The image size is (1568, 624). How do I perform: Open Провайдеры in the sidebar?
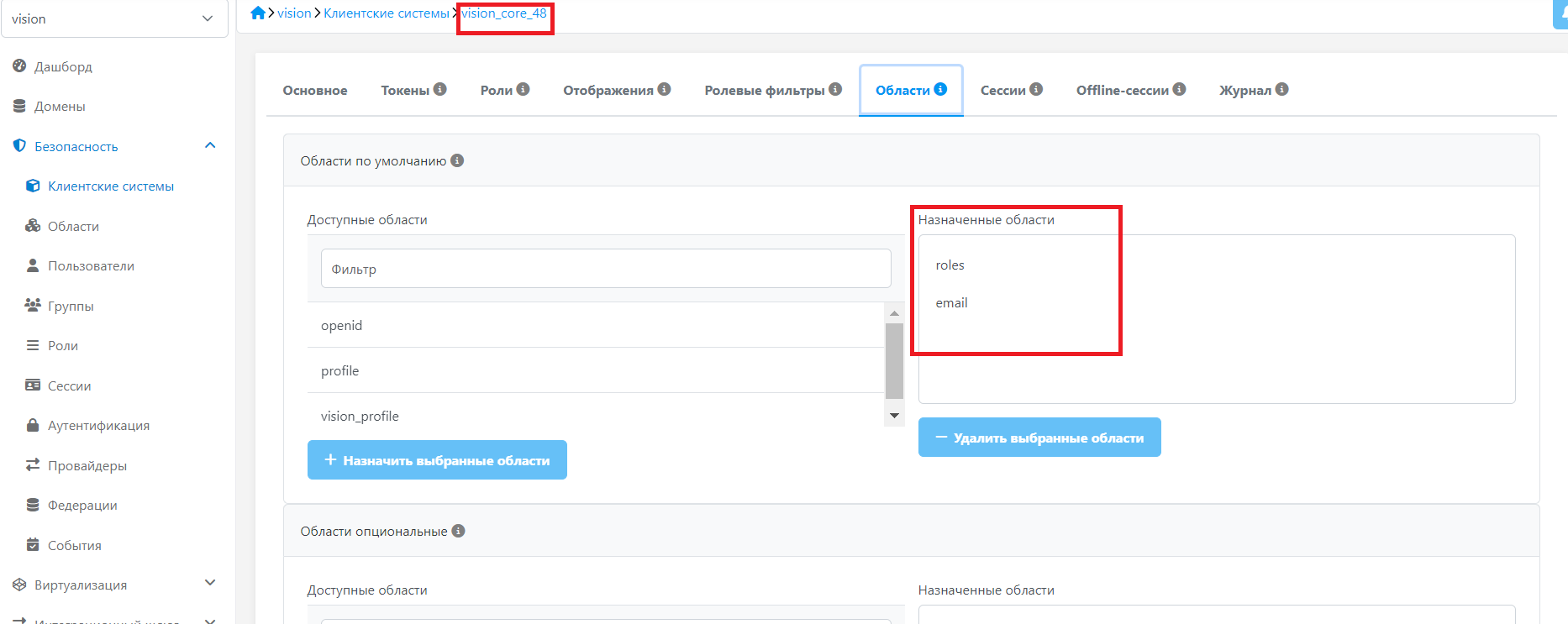pos(87,465)
